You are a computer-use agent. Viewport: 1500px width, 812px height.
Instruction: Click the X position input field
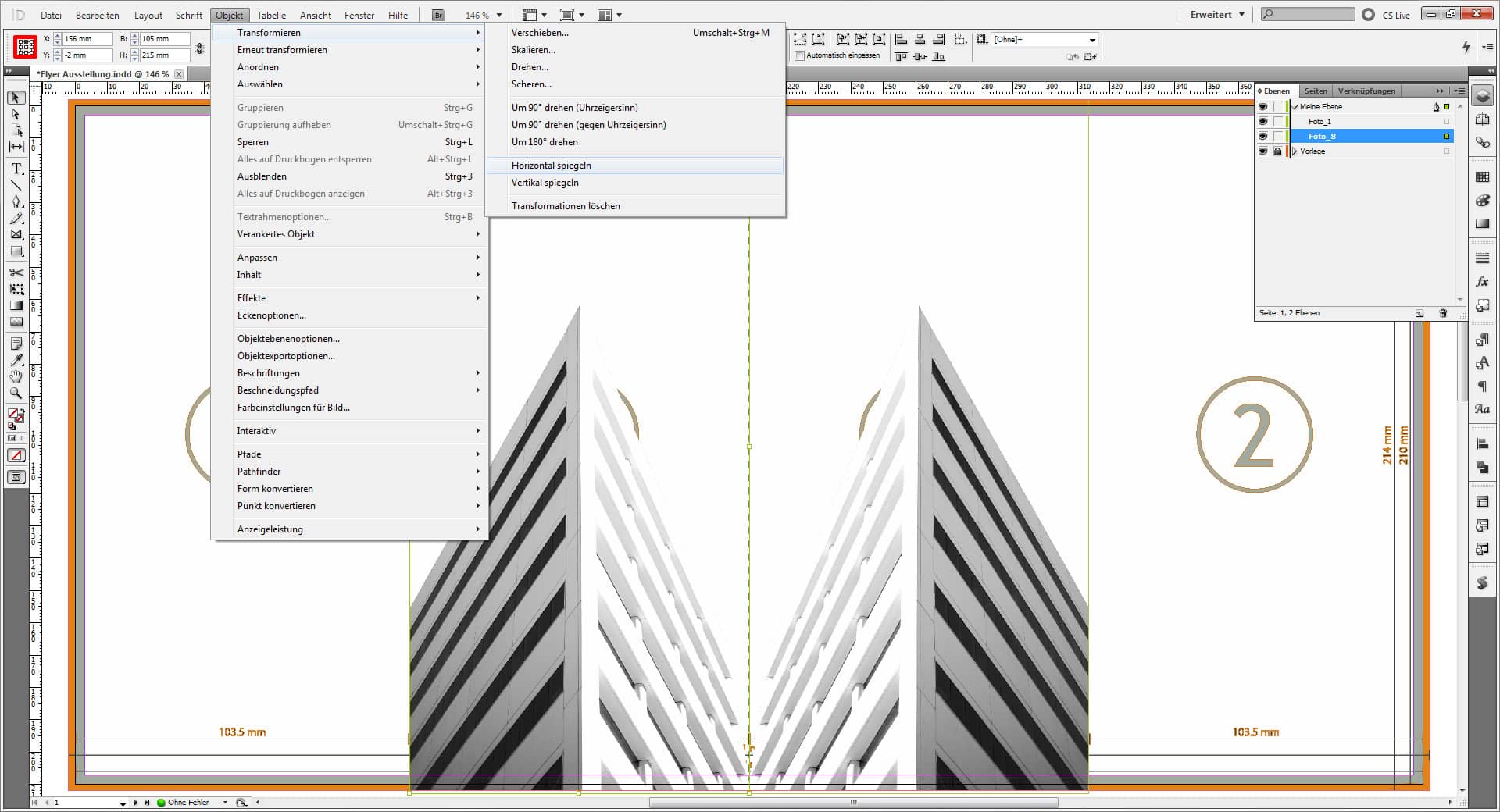point(87,39)
